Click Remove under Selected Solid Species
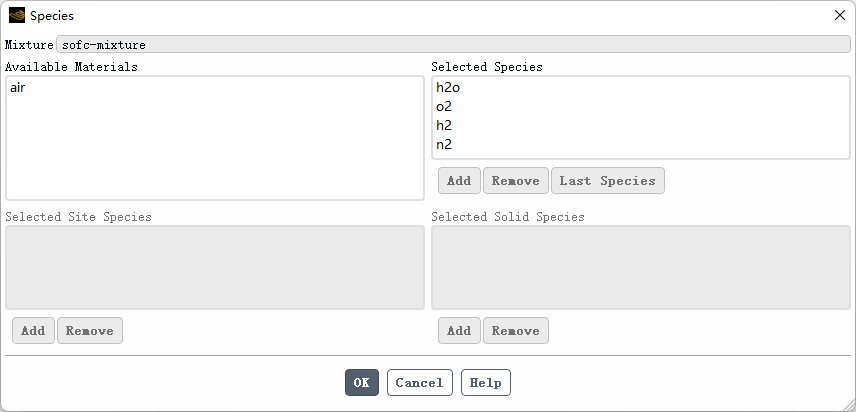 pyautogui.click(x=516, y=331)
